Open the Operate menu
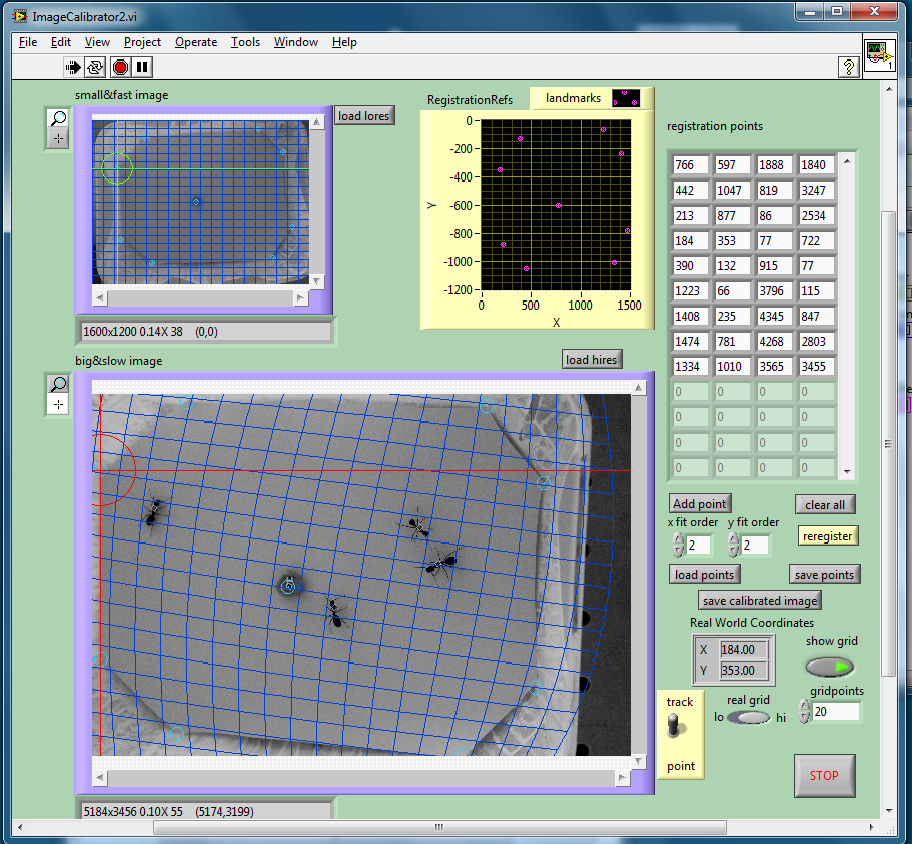The height and width of the screenshot is (844, 912). pyautogui.click(x=196, y=42)
